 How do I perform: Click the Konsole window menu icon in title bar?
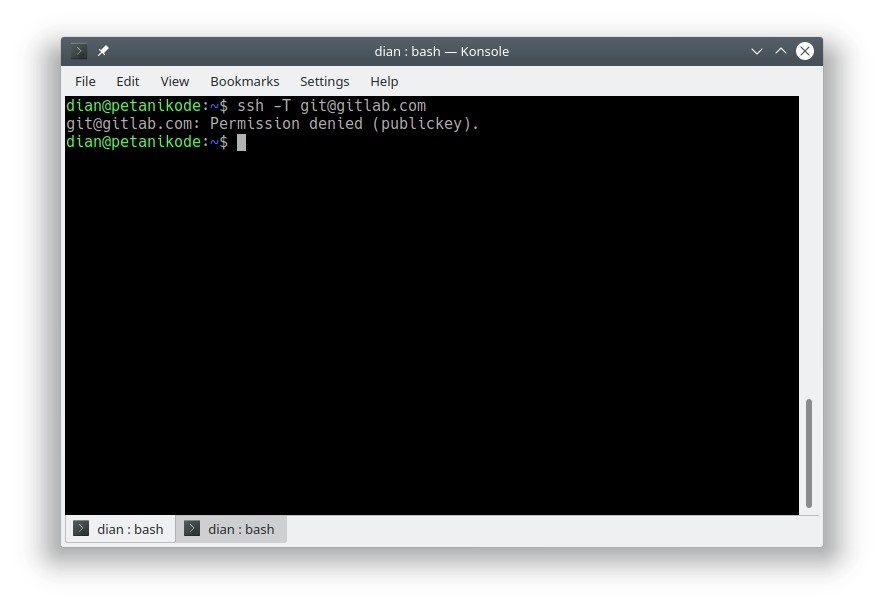80,51
